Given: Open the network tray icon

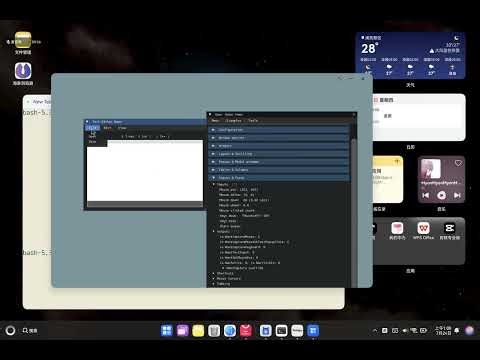Looking at the screenshot, I should coord(414,330).
